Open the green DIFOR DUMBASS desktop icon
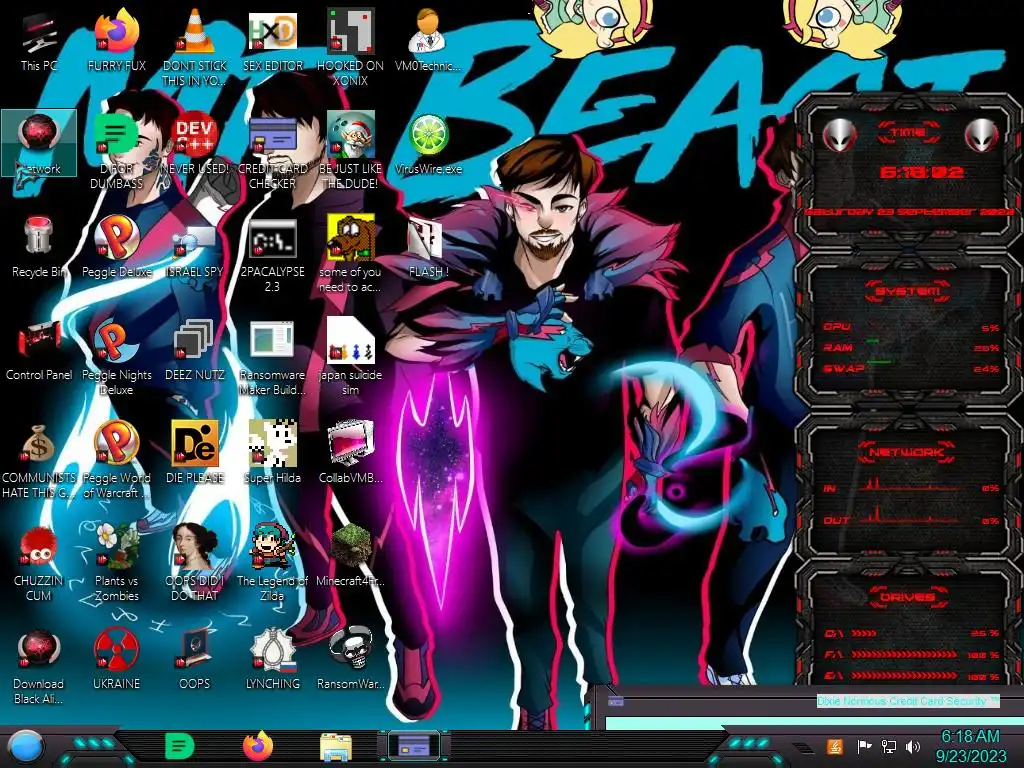The width and height of the screenshot is (1024, 768). click(117, 150)
